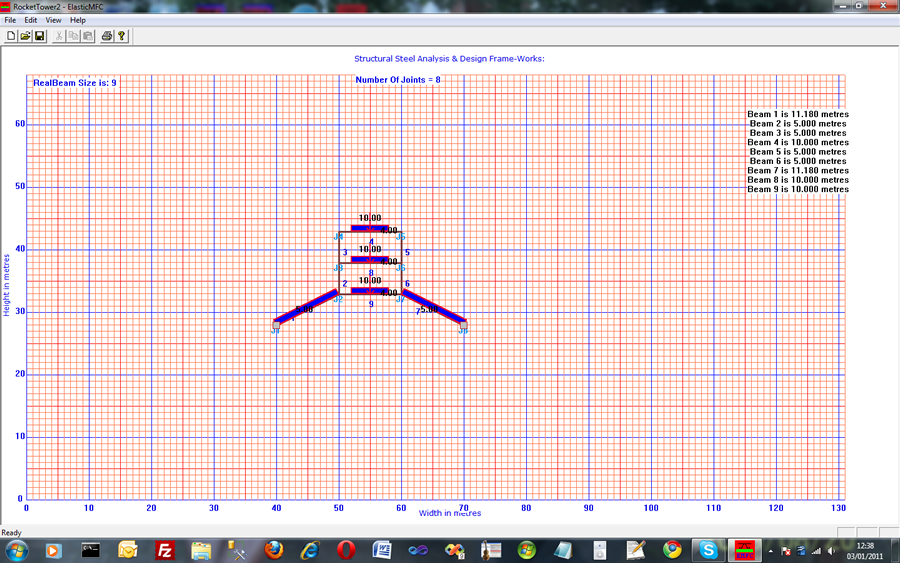
Task: Click the Open file folder icon
Action: point(25,36)
